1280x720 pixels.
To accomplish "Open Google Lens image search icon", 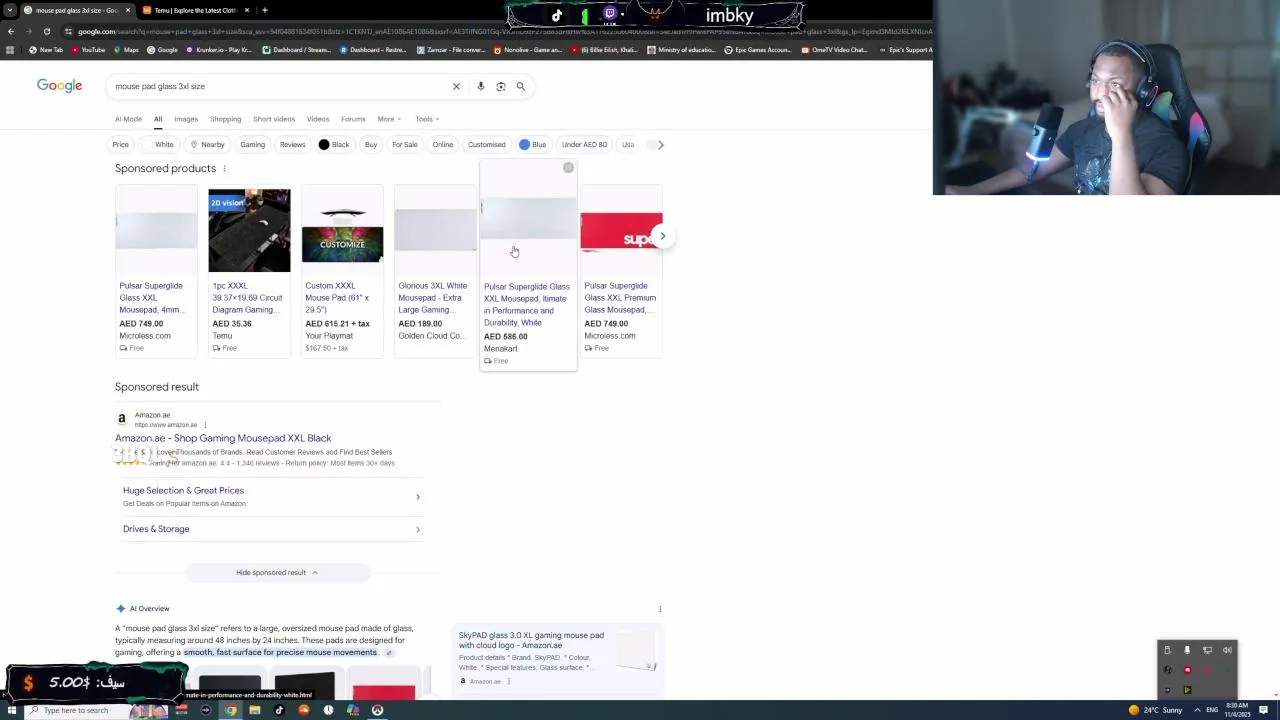I will [x=501, y=86].
